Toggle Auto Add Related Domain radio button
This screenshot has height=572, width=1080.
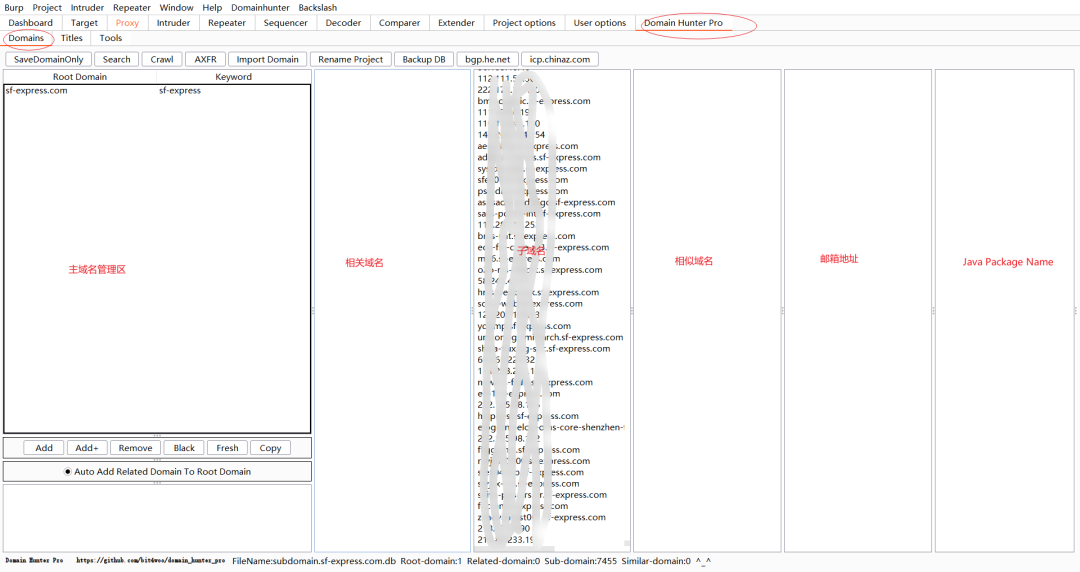[68, 471]
